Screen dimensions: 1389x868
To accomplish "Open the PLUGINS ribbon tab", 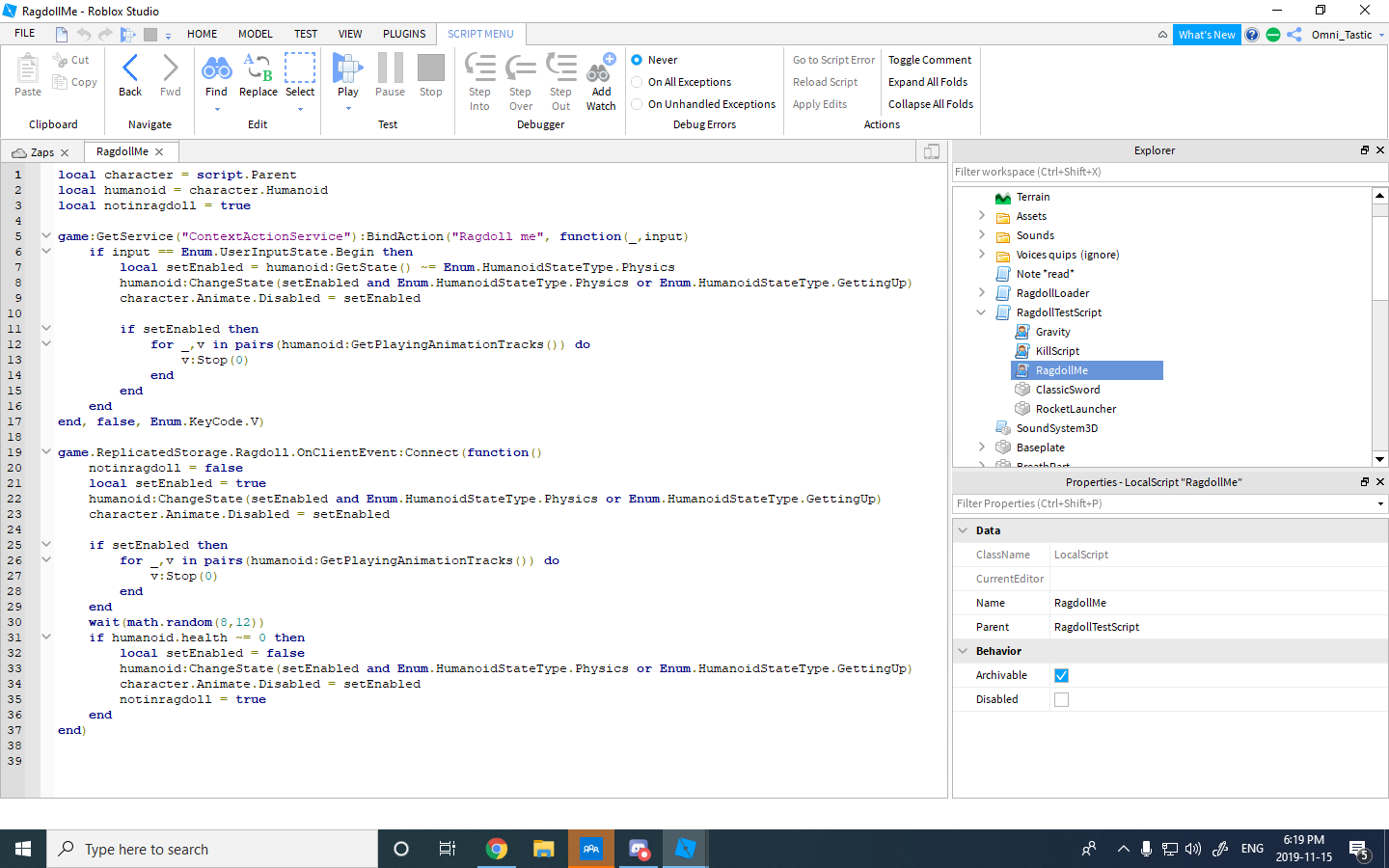I will pos(403,34).
